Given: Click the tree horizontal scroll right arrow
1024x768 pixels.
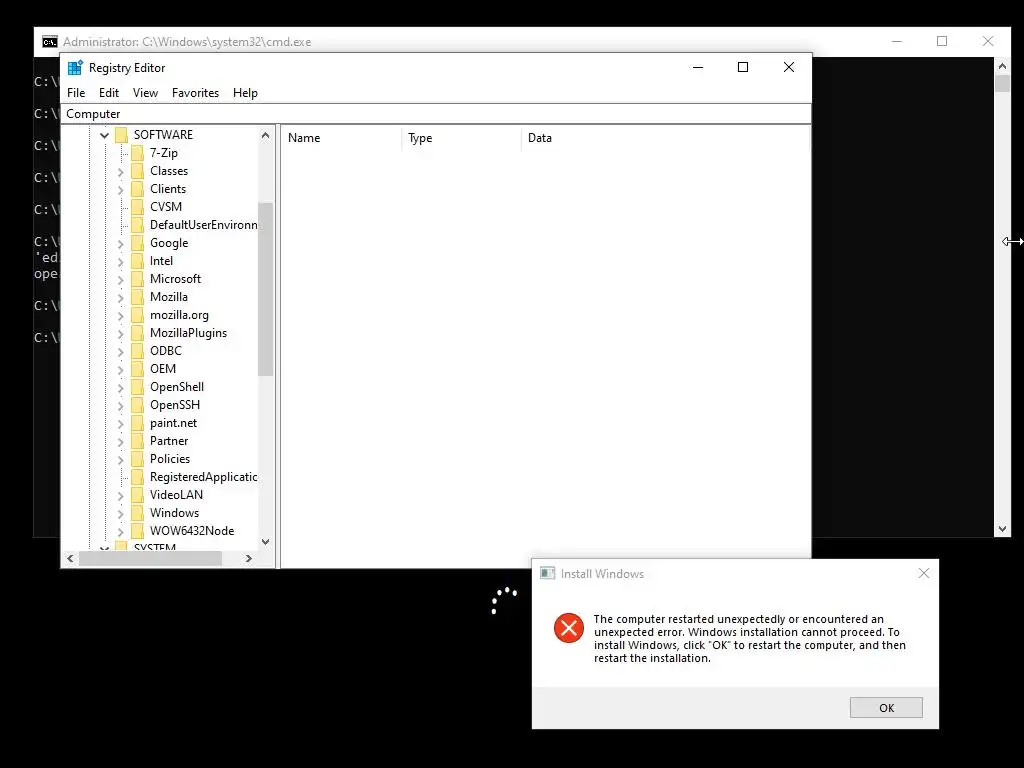Looking at the screenshot, I should (x=248, y=558).
